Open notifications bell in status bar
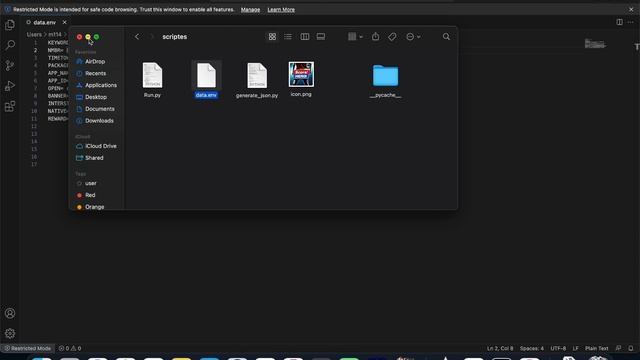 coord(631,348)
